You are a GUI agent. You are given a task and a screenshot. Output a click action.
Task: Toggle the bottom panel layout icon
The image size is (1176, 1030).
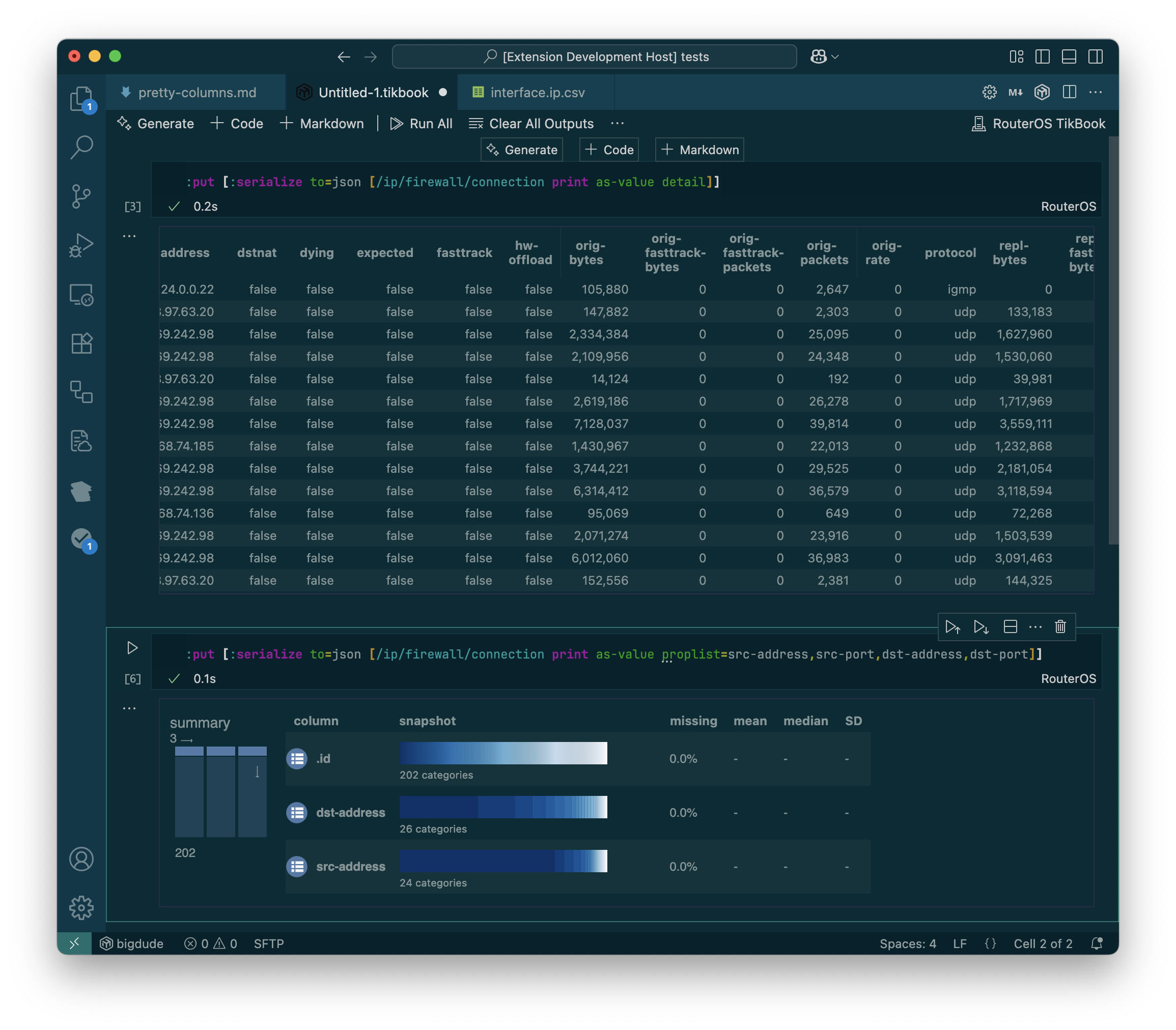1069,56
